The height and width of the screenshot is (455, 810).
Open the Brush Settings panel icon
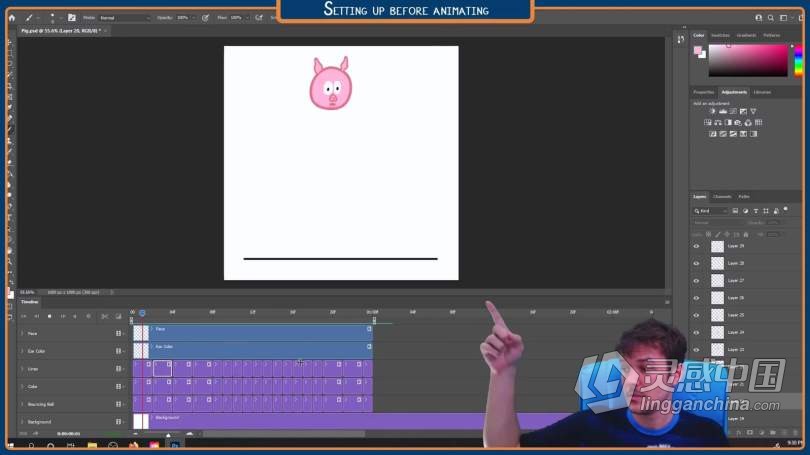coord(72,18)
